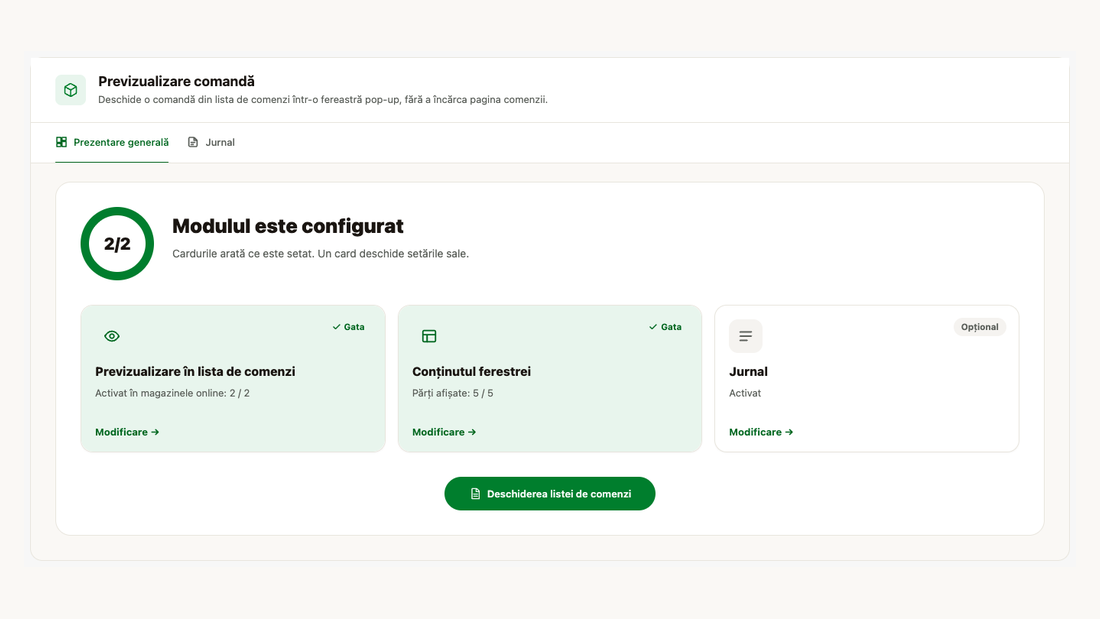Select the Jurnal card title

pyautogui.click(x=749, y=372)
